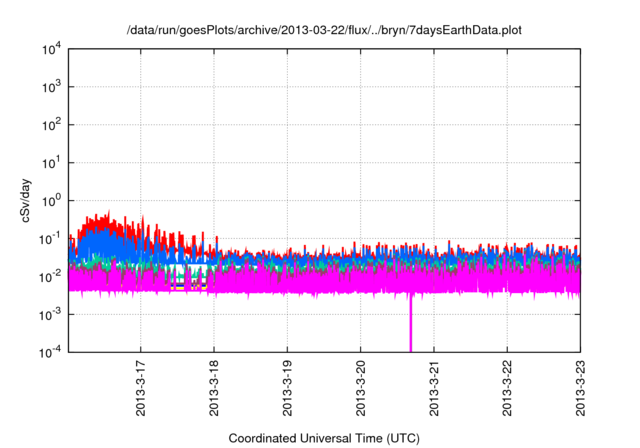Click the cSv/day y-axis label

pos(25,200)
